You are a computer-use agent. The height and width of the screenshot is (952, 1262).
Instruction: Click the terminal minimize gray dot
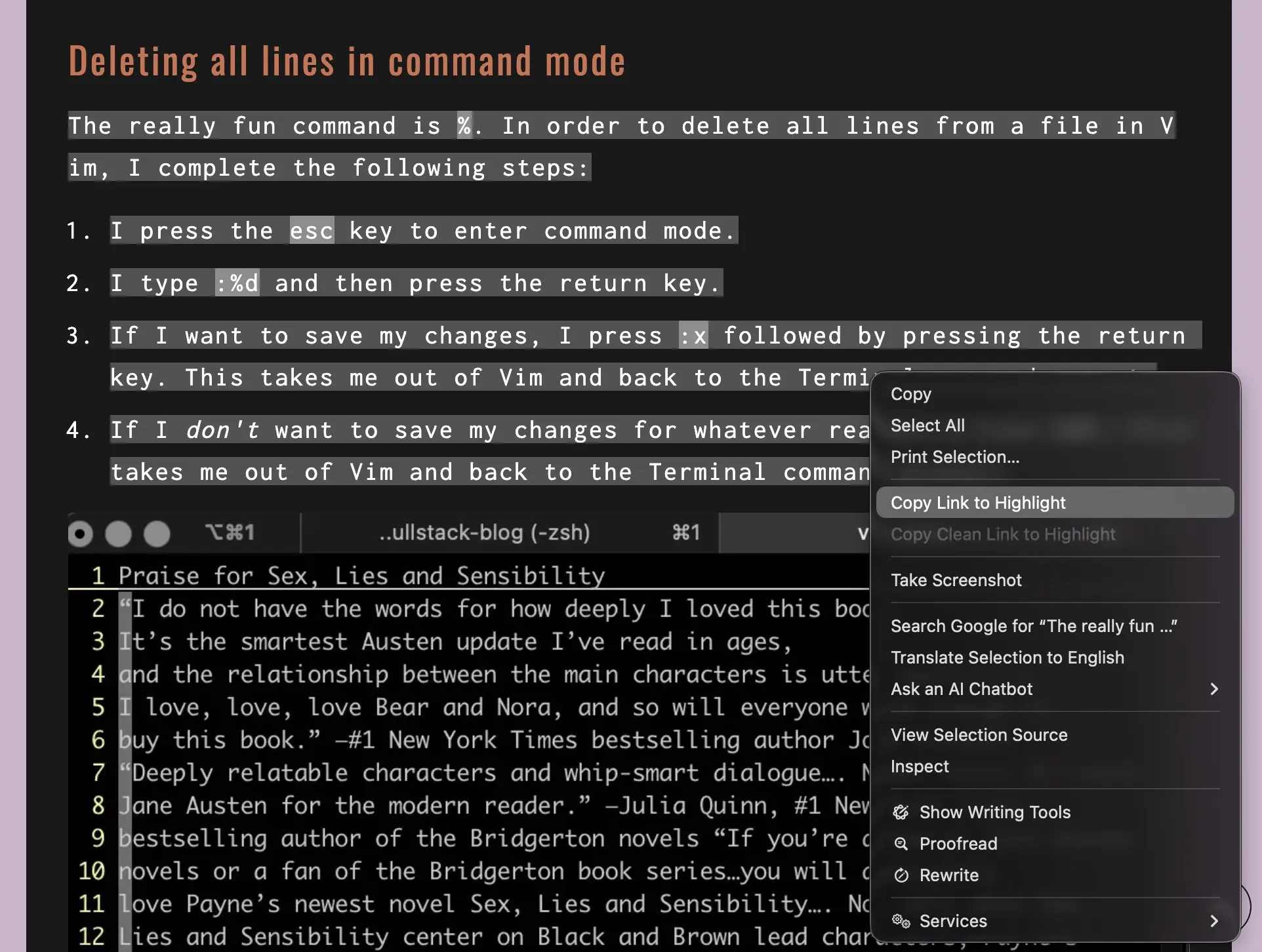pos(119,534)
